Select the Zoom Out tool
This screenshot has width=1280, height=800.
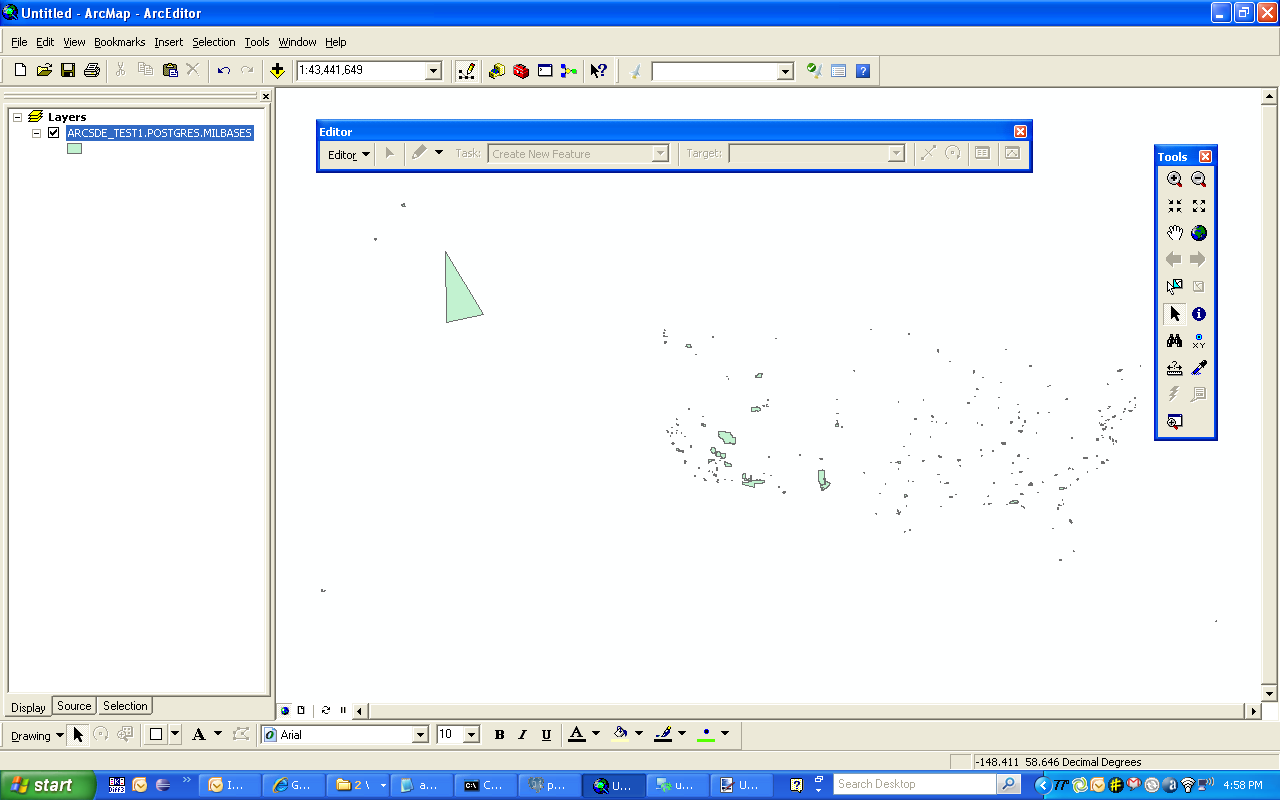click(1199, 179)
